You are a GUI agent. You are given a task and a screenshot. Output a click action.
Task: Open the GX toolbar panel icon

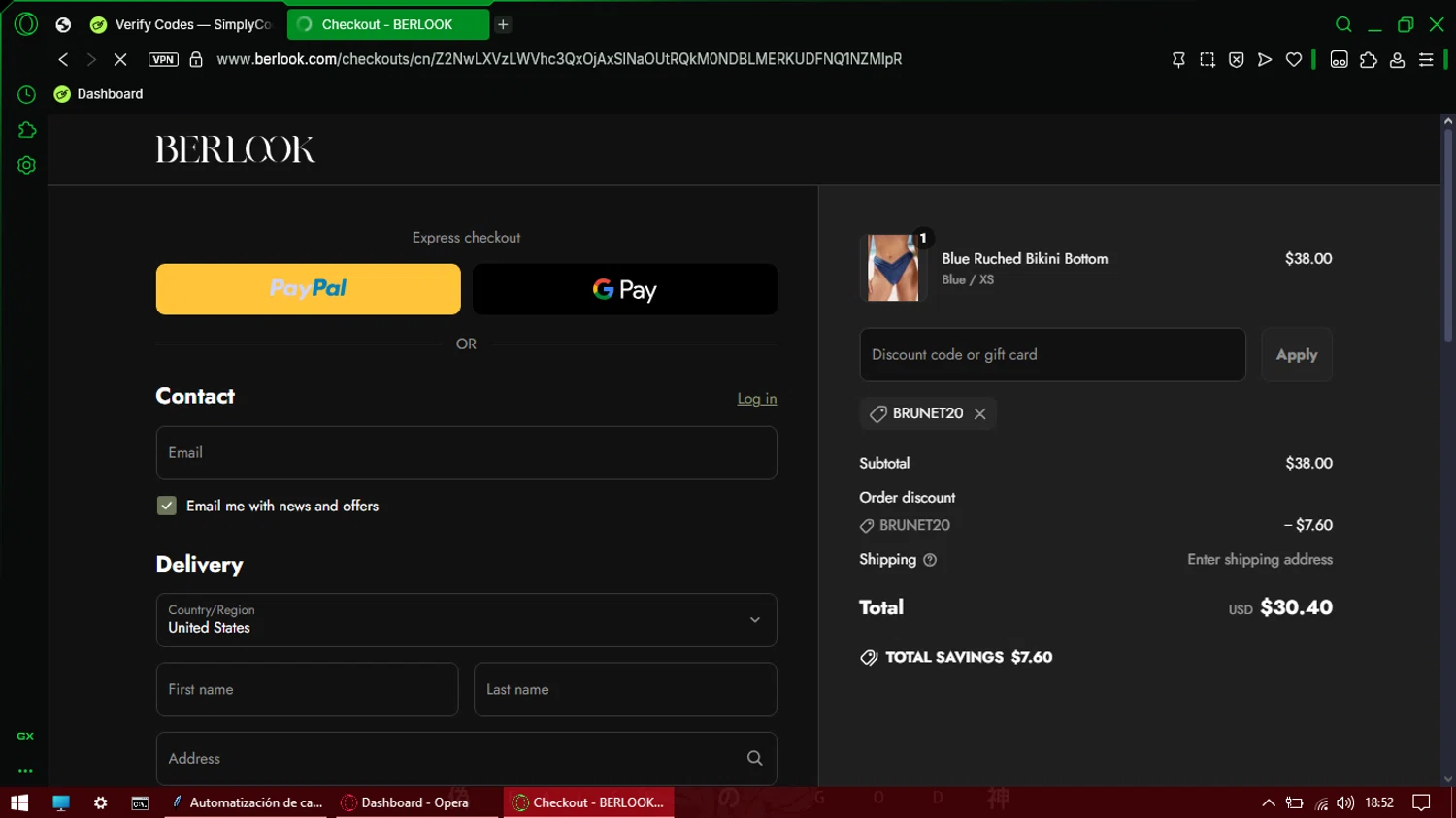(x=1340, y=60)
